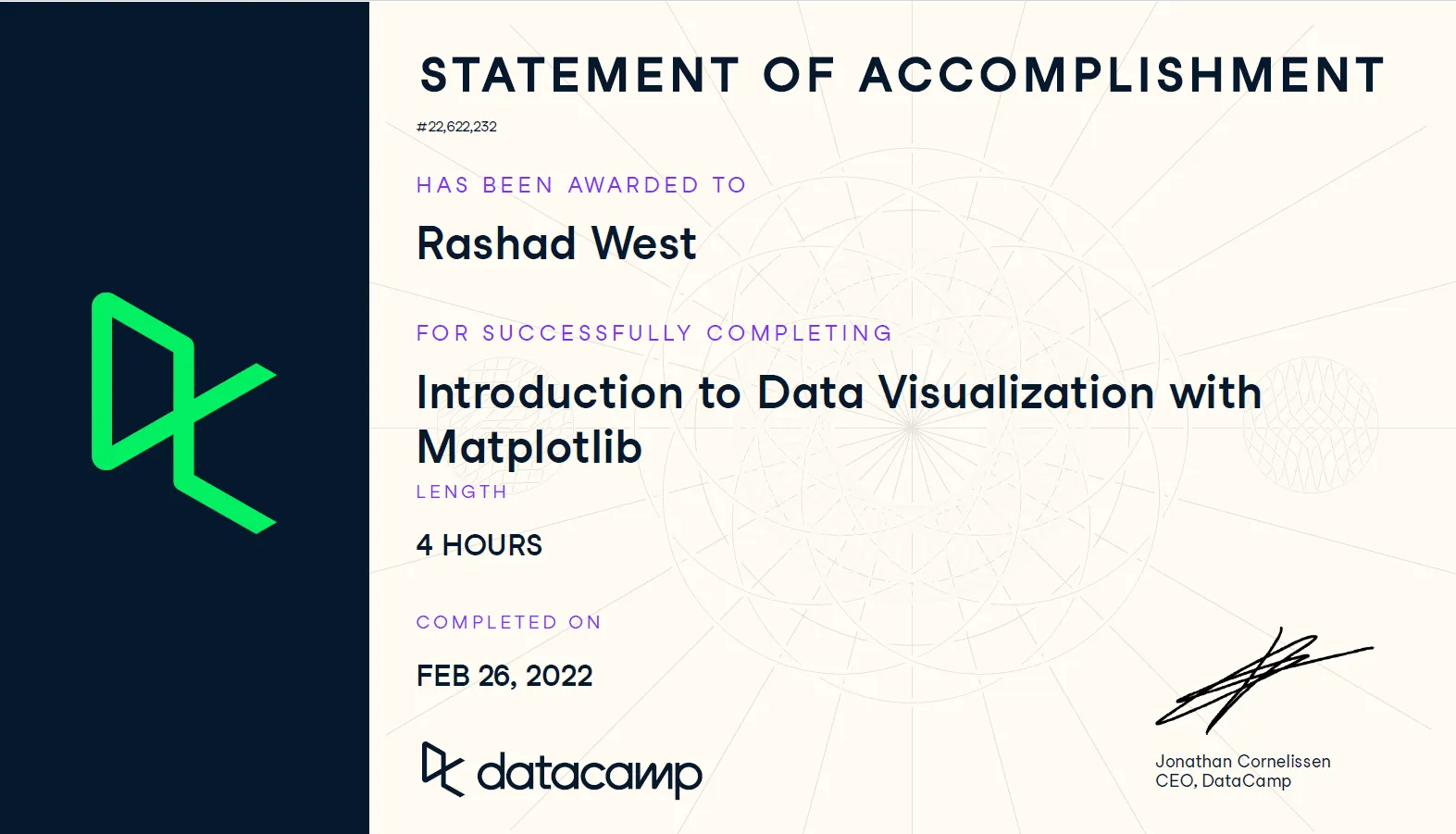The image size is (1456, 834).
Task: Click the completion date FEB 26, 2022
Action: [x=504, y=676]
